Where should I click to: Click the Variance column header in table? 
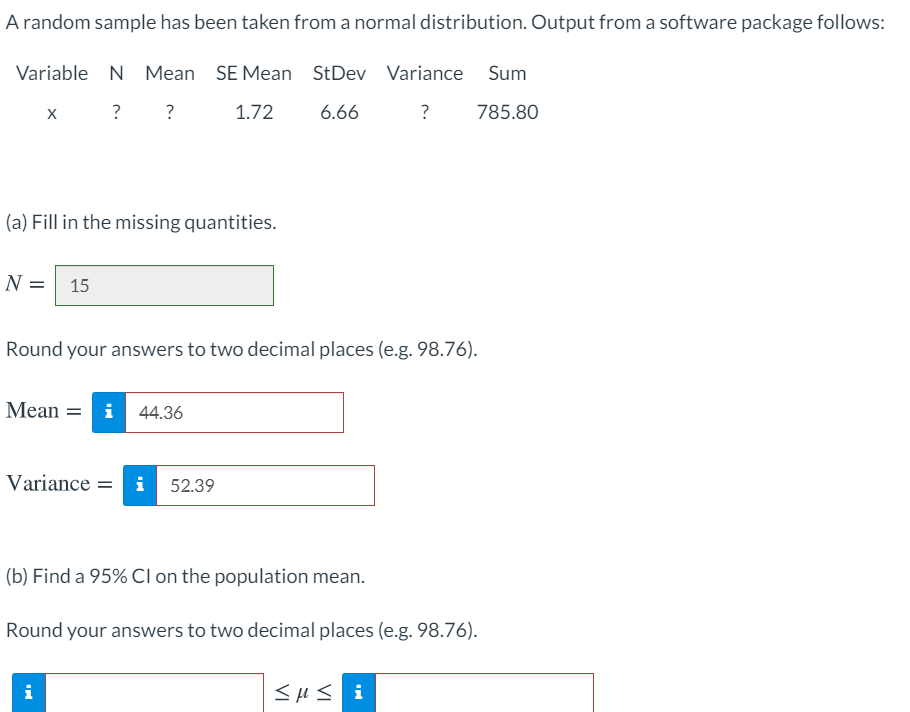(x=425, y=73)
